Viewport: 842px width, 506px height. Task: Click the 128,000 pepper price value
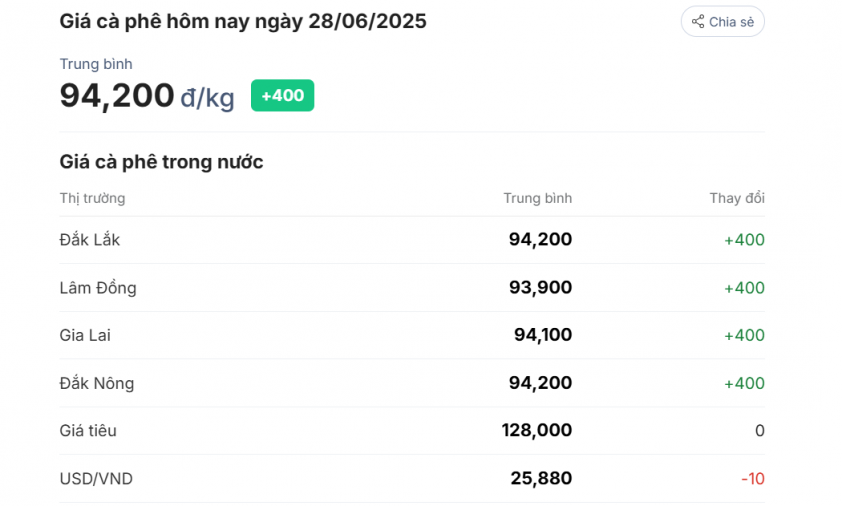tap(537, 431)
